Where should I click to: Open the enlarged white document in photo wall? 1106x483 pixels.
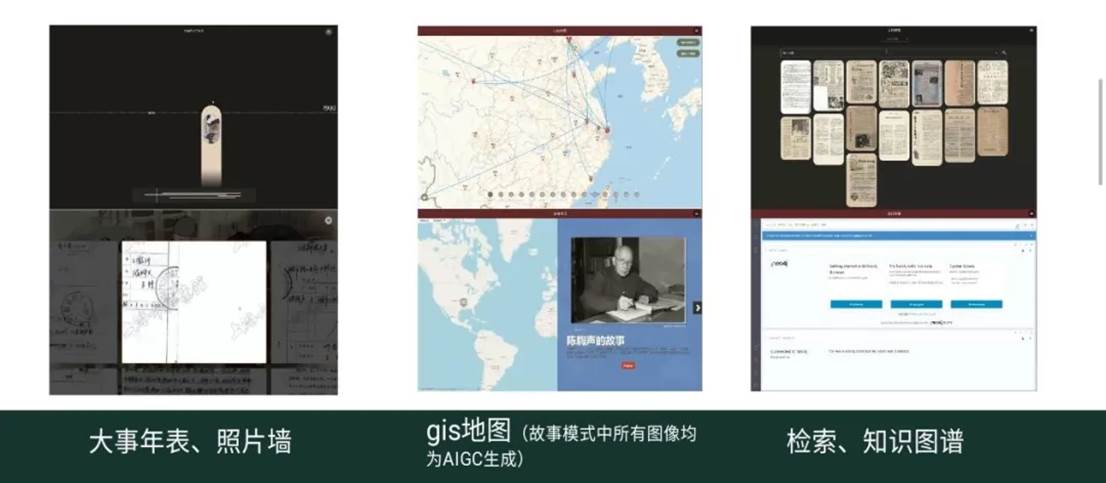point(194,302)
